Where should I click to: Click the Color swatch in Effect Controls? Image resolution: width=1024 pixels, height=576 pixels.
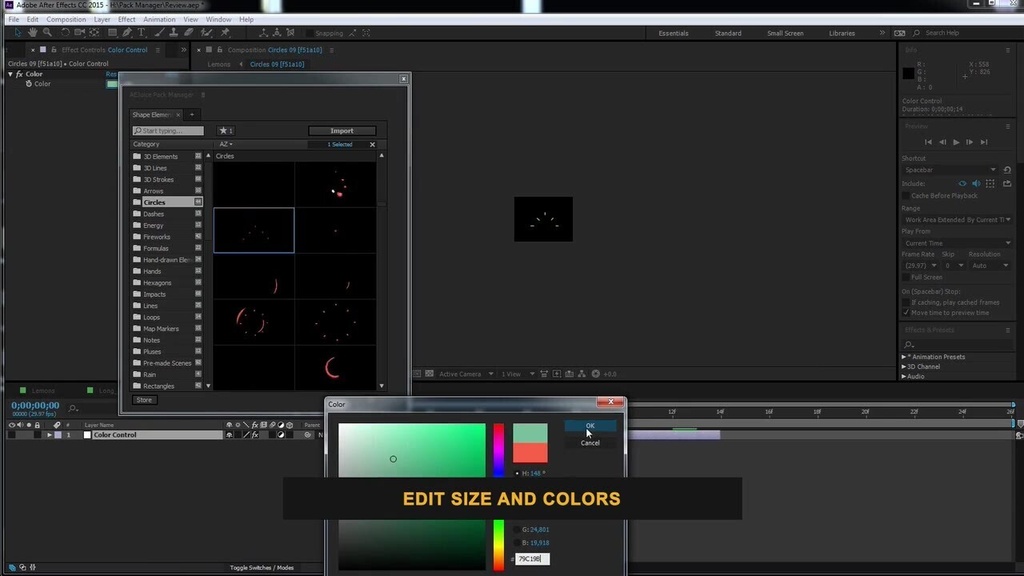112,84
